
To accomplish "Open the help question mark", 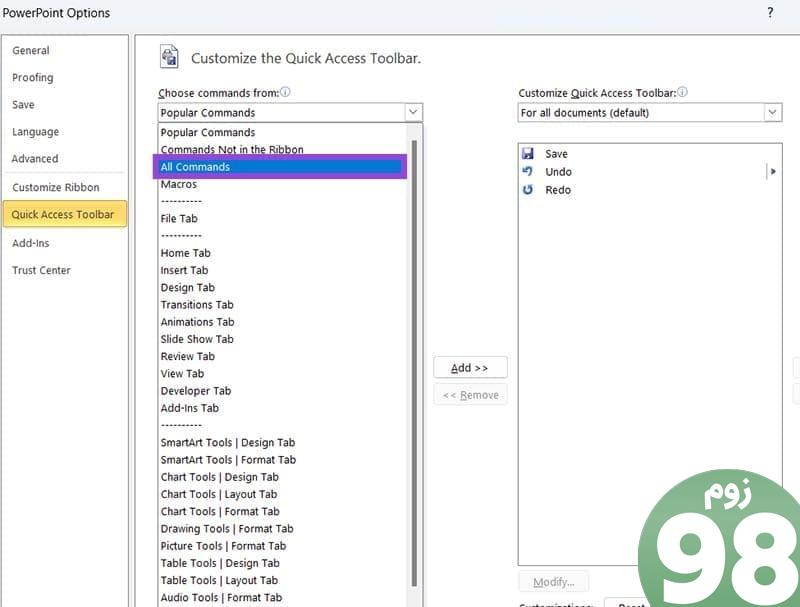I will 770,12.
